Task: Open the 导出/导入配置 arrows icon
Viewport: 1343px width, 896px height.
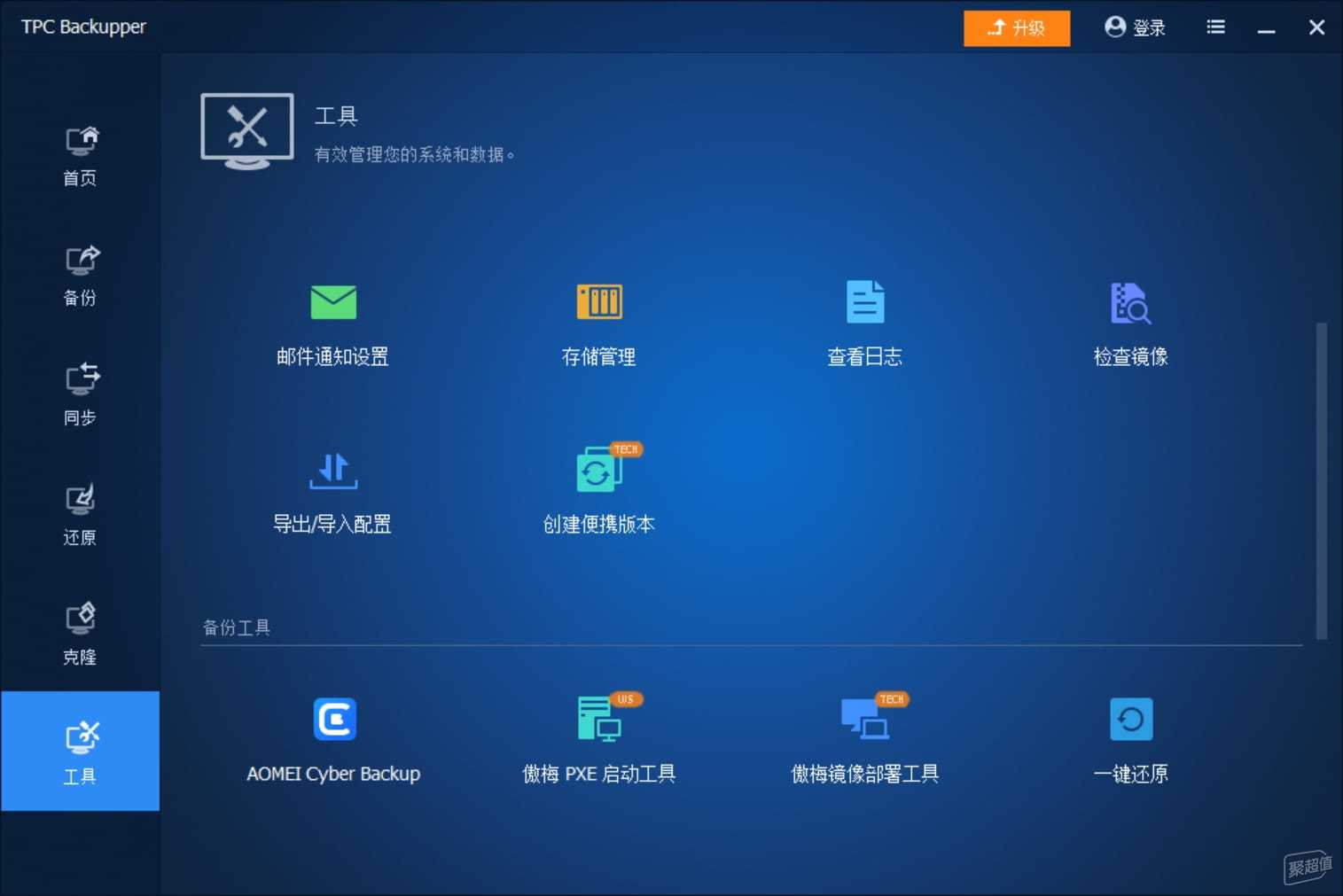Action: (333, 471)
